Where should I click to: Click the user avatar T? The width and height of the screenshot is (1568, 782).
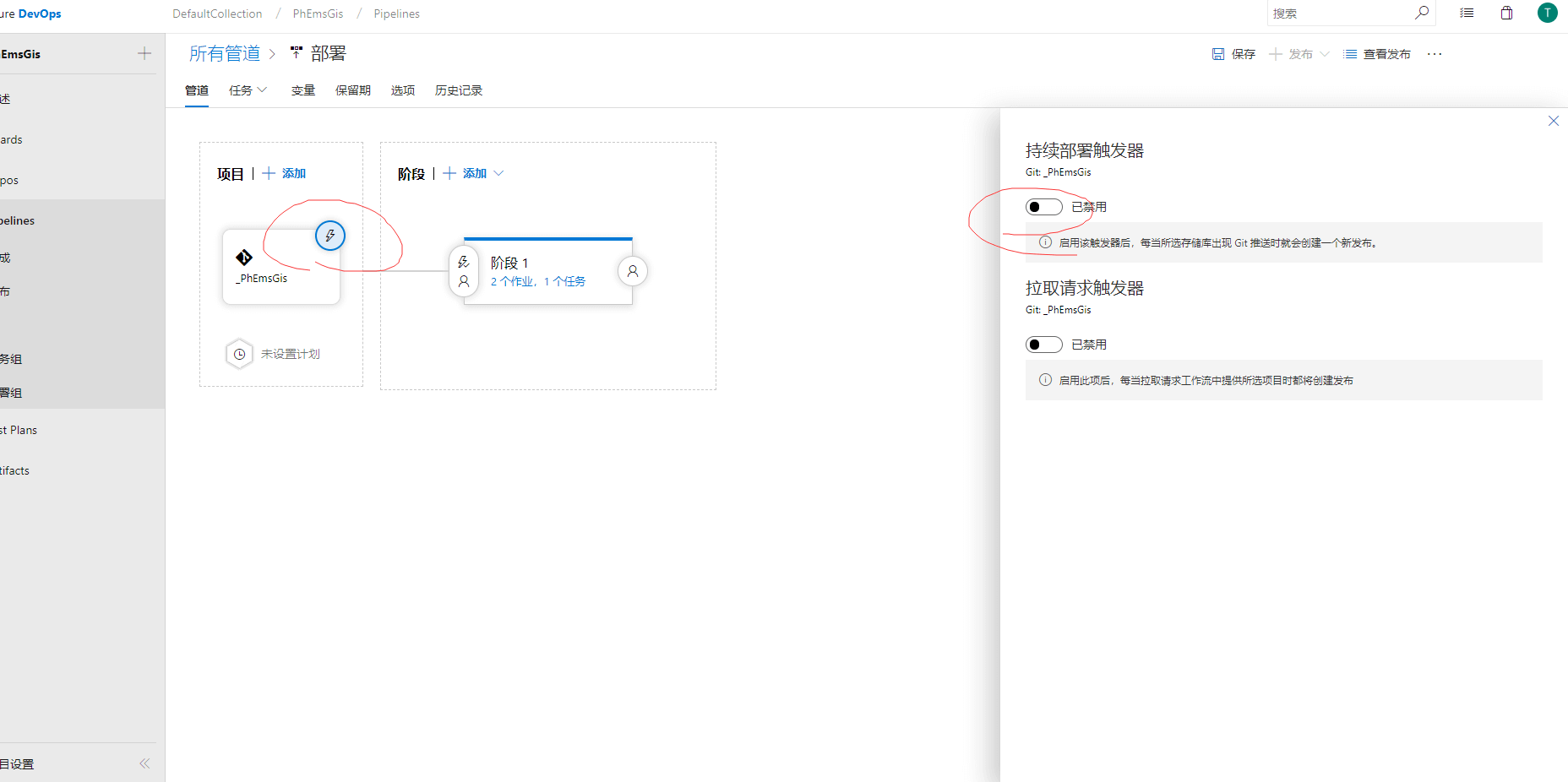tap(1547, 13)
